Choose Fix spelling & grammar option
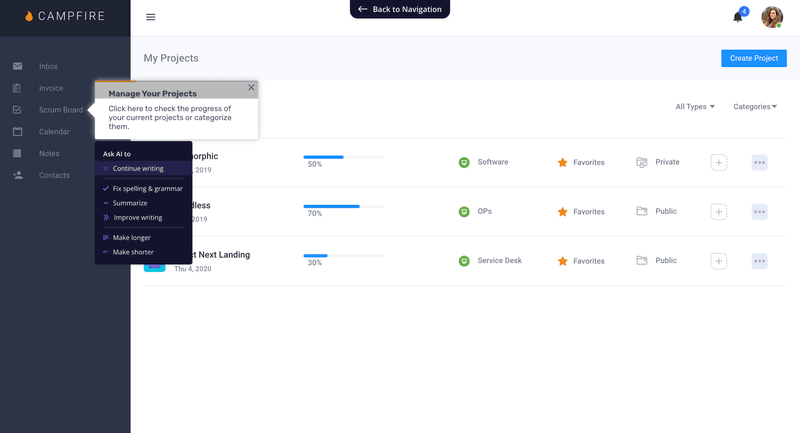This screenshot has width=800, height=433. [x=147, y=188]
